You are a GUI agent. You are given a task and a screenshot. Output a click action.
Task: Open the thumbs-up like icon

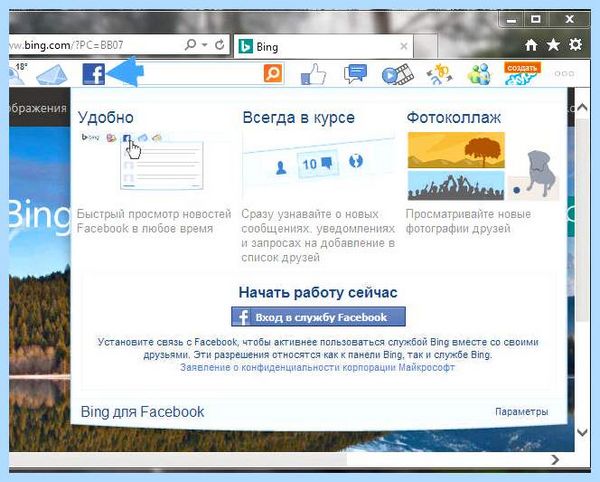tap(313, 74)
